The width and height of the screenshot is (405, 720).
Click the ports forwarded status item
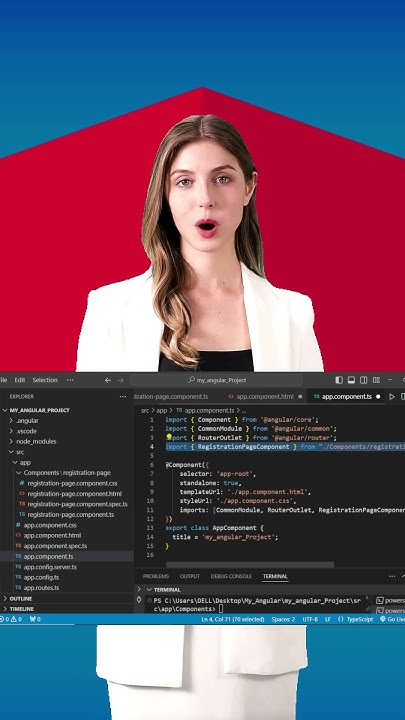point(35,619)
